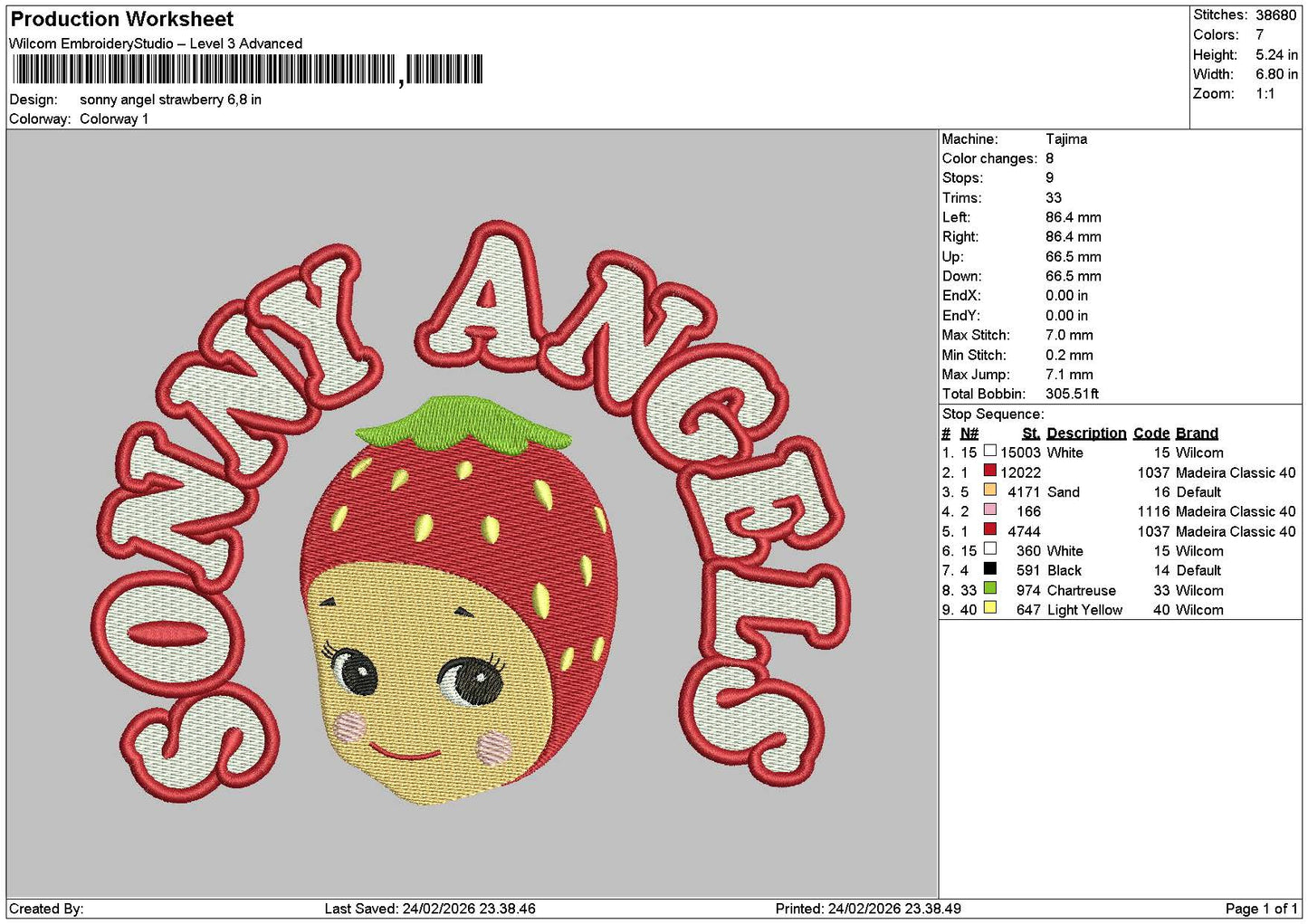Click the 'St.' column header
1308x924 pixels.
[x=1030, y=433]
